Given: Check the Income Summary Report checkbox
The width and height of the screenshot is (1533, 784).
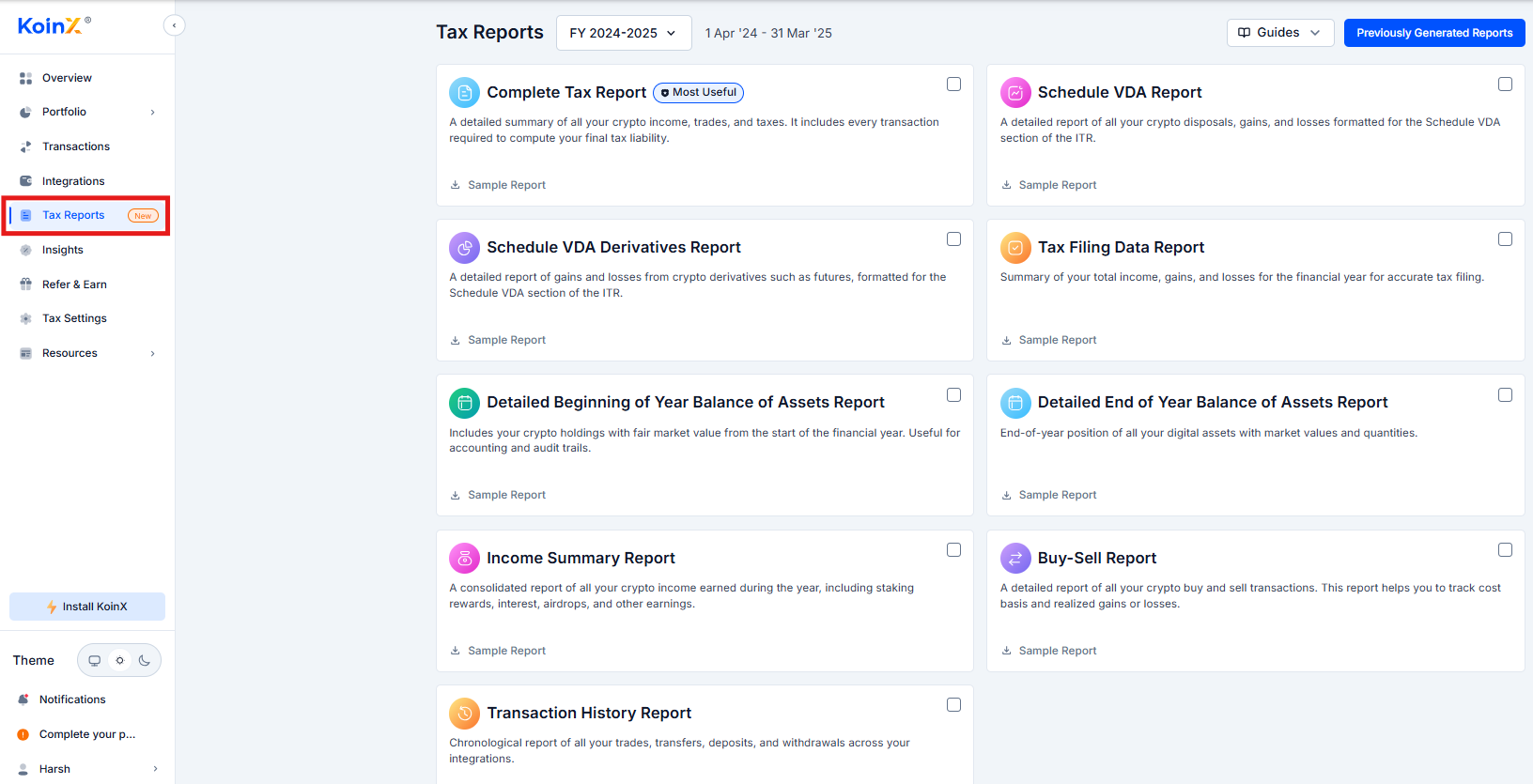Looking at the screenshot, I should pos(953,550).
